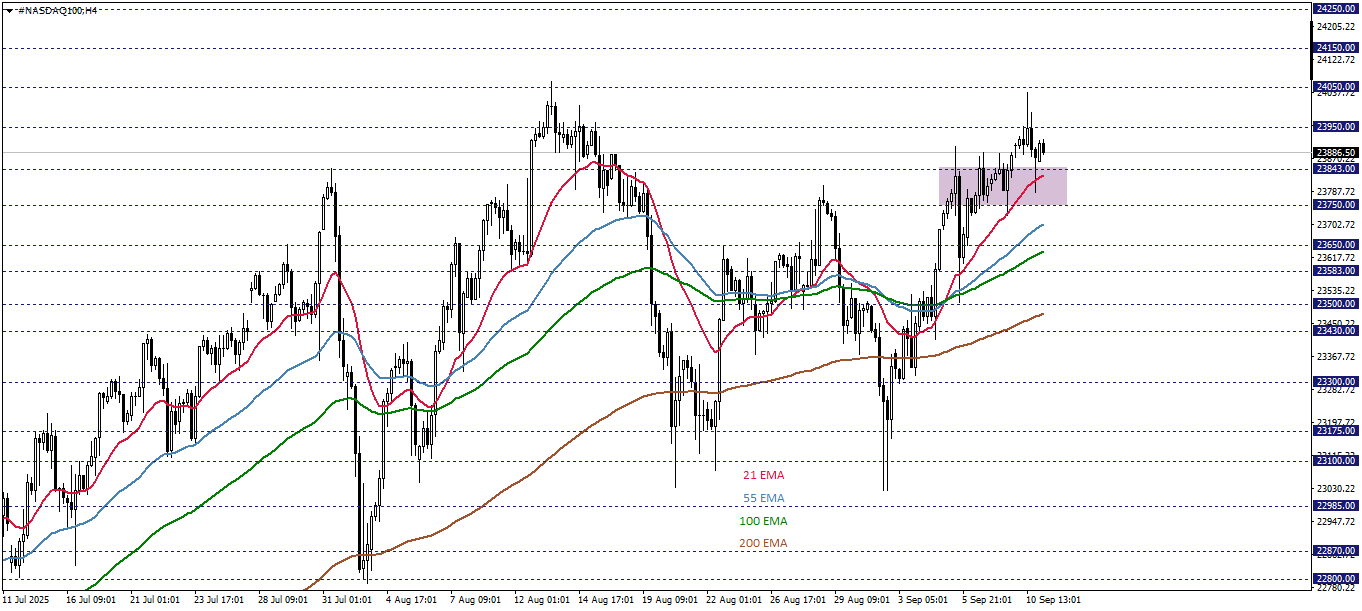Click the 24050.00 price level label

tap(1336, 87)
